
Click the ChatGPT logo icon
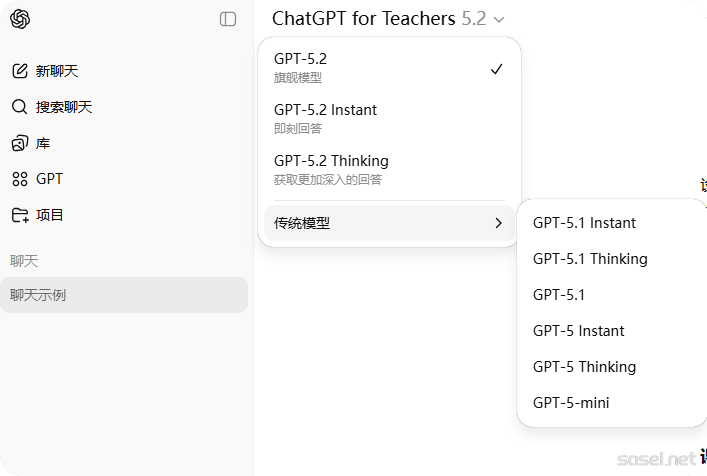[x=20, y=19]
